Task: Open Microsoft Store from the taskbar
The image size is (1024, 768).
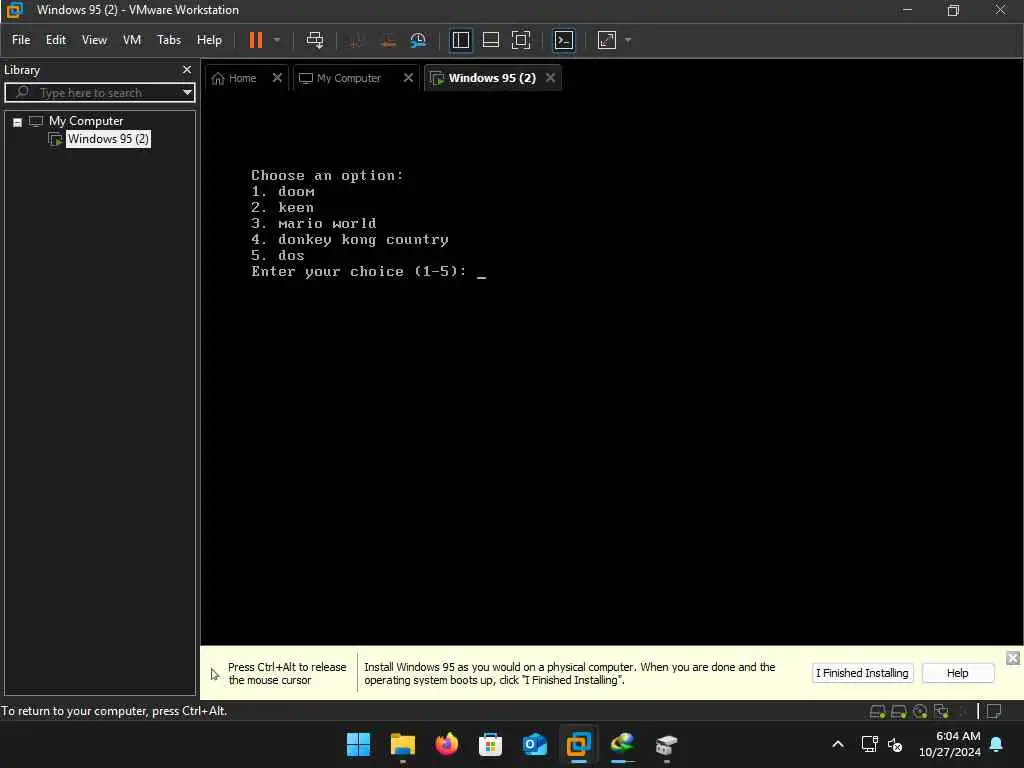Action: pyautogui.click(x=490, y=744)
